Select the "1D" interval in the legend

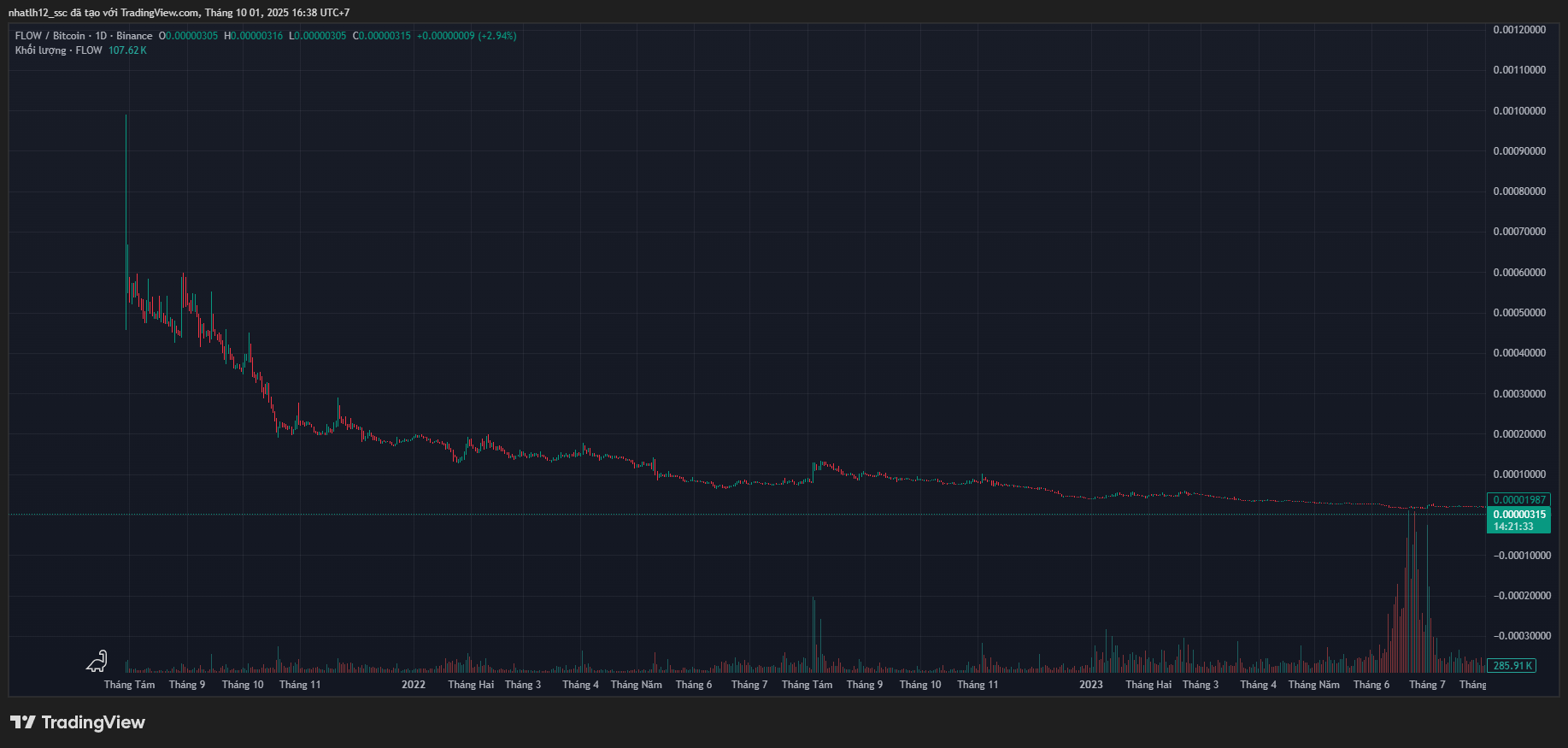[101, 36]
